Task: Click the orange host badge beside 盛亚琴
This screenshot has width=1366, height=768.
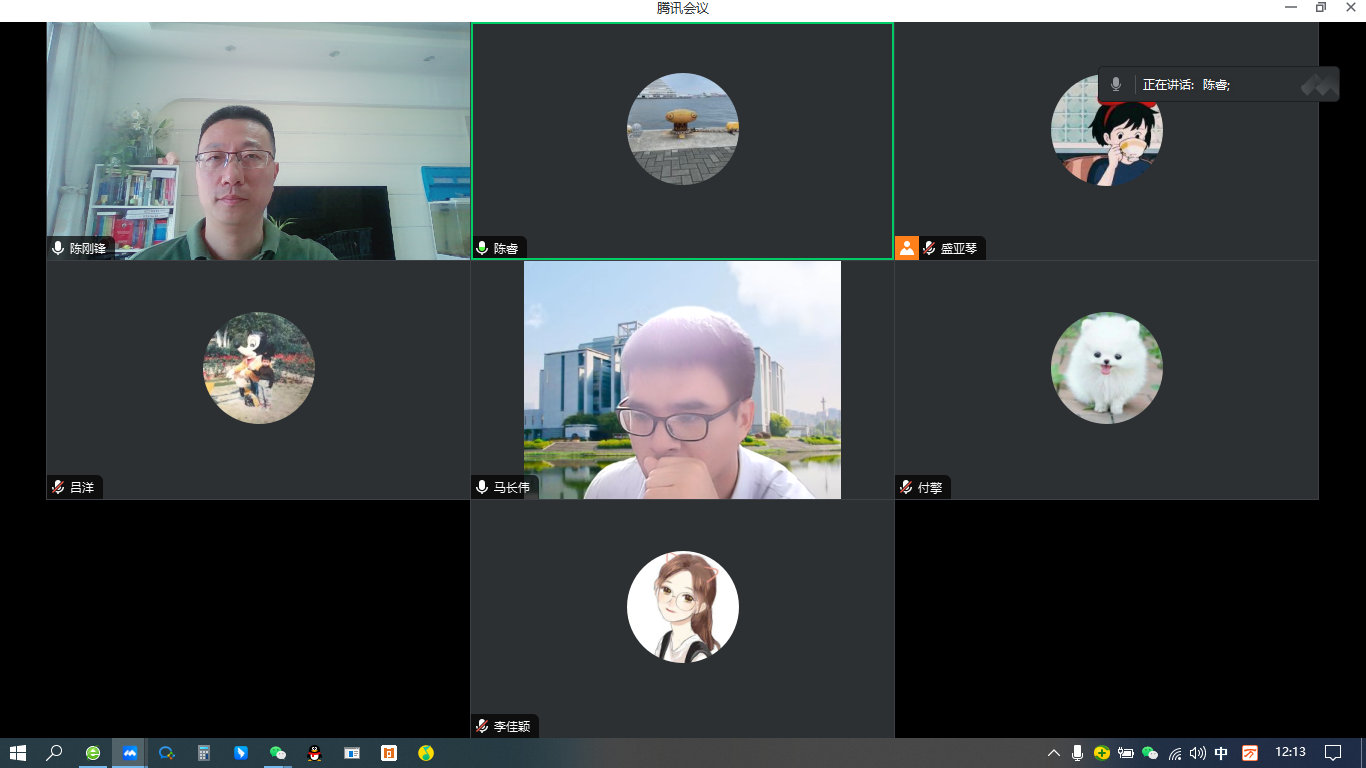Action: 907,248
